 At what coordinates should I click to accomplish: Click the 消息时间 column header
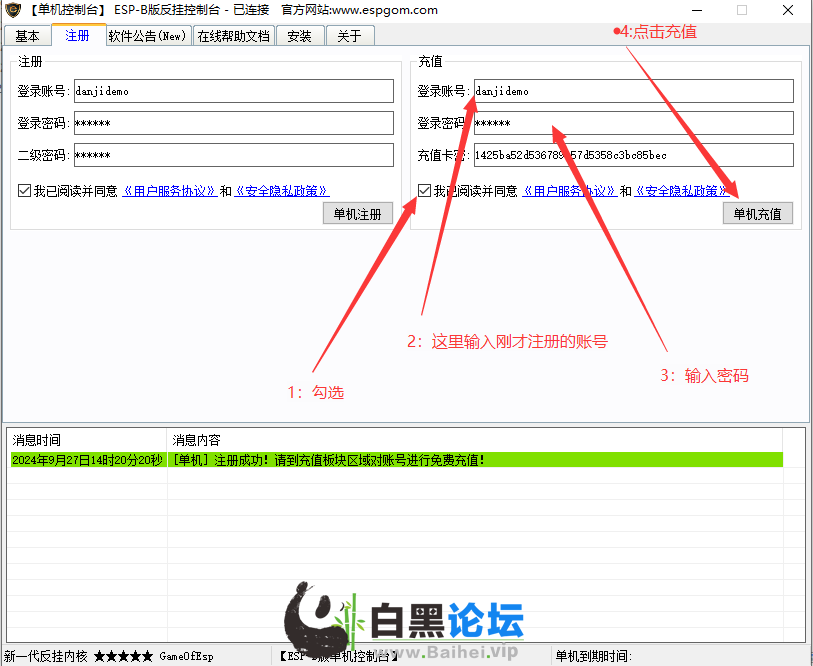coord(87,440)
